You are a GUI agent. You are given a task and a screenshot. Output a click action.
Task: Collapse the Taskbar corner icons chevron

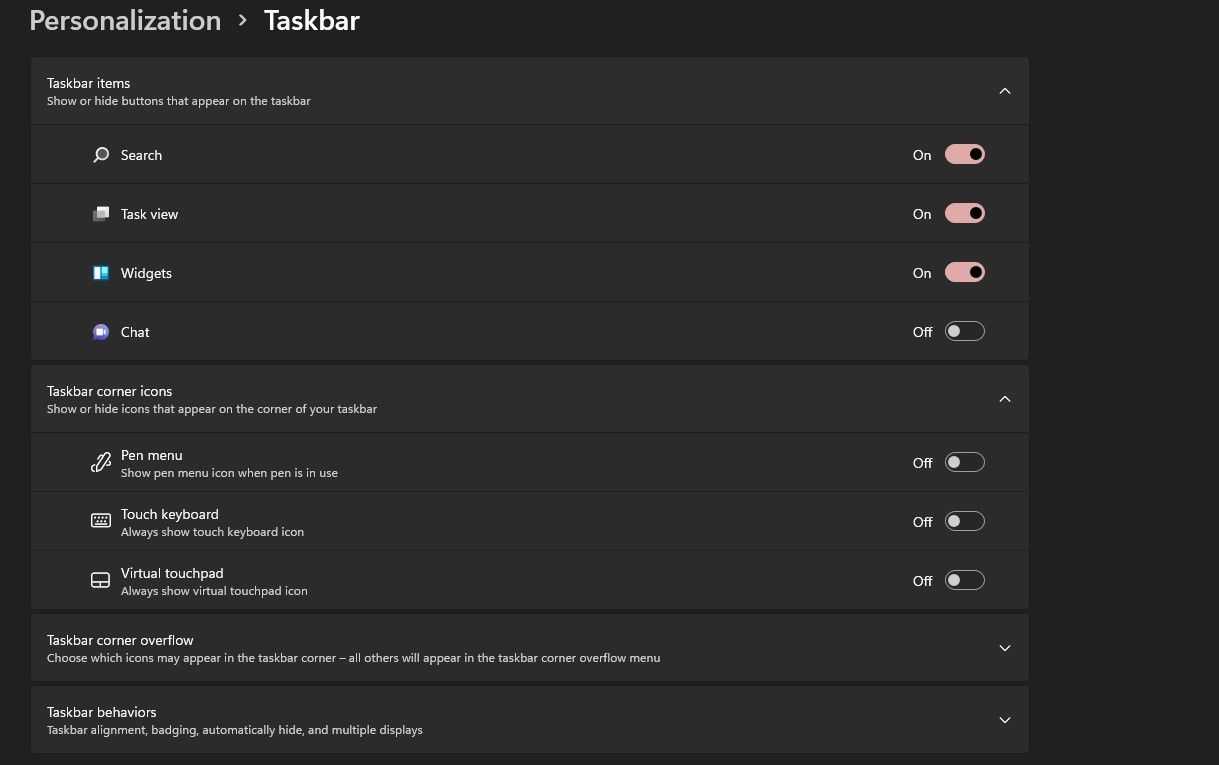1005,399
